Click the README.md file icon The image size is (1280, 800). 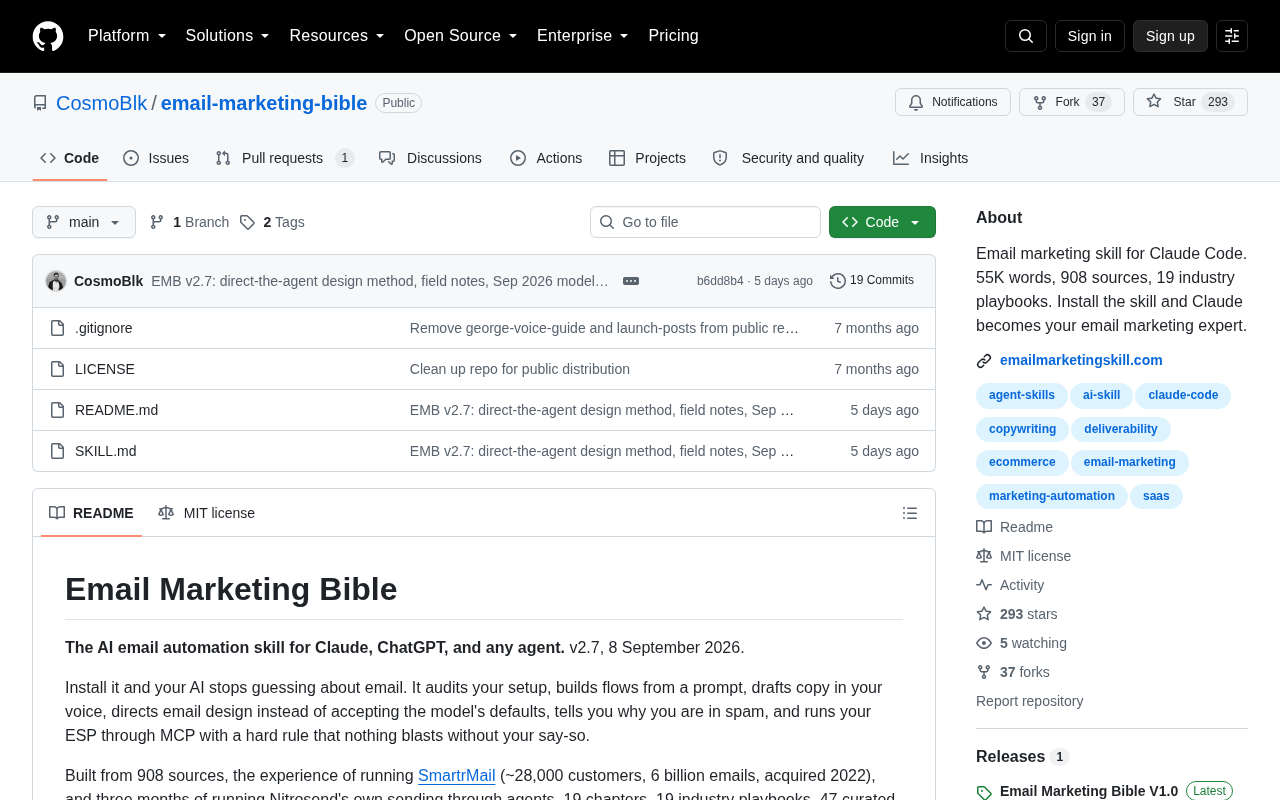point(58,410)
